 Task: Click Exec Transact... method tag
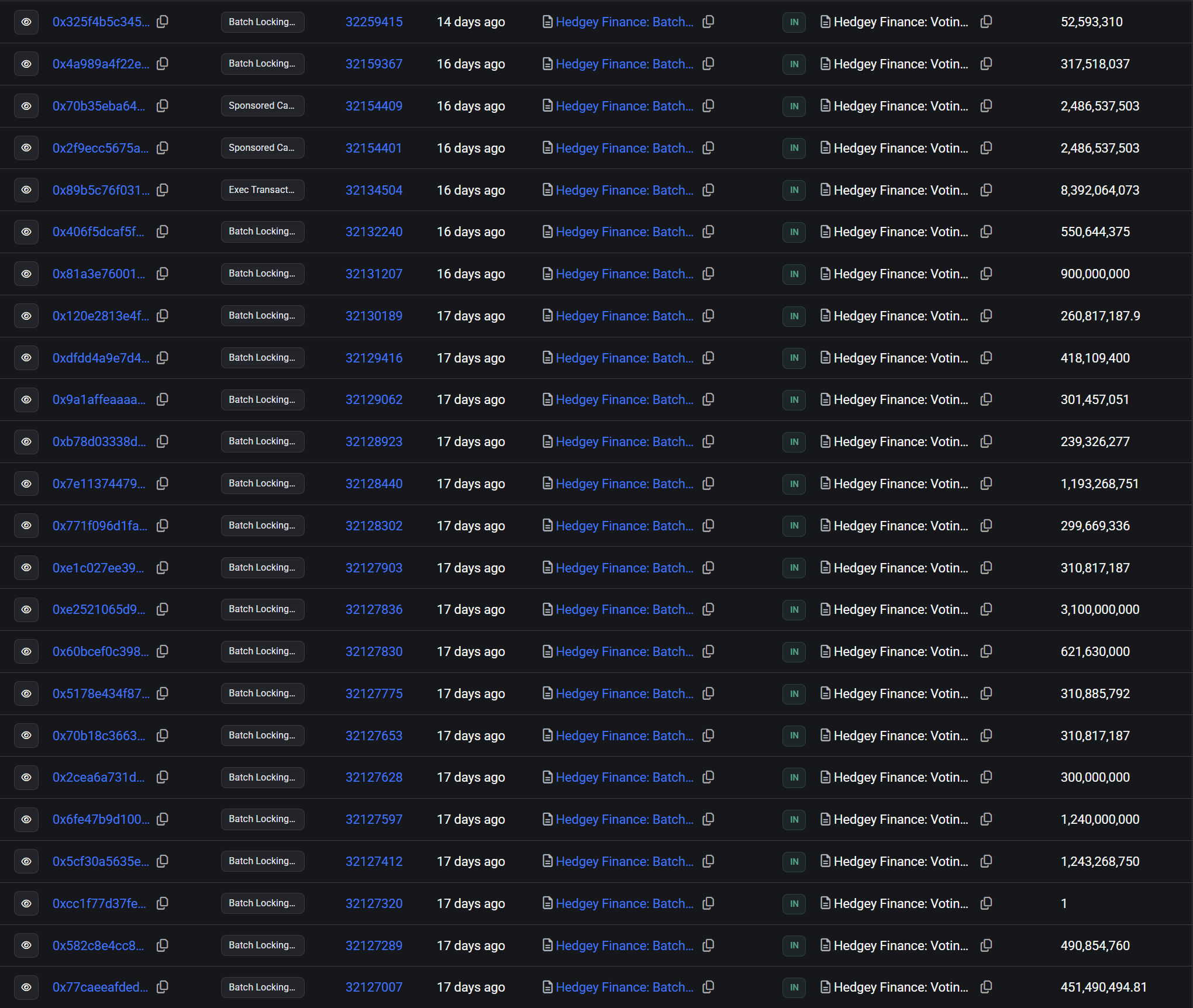click(263, 190)
